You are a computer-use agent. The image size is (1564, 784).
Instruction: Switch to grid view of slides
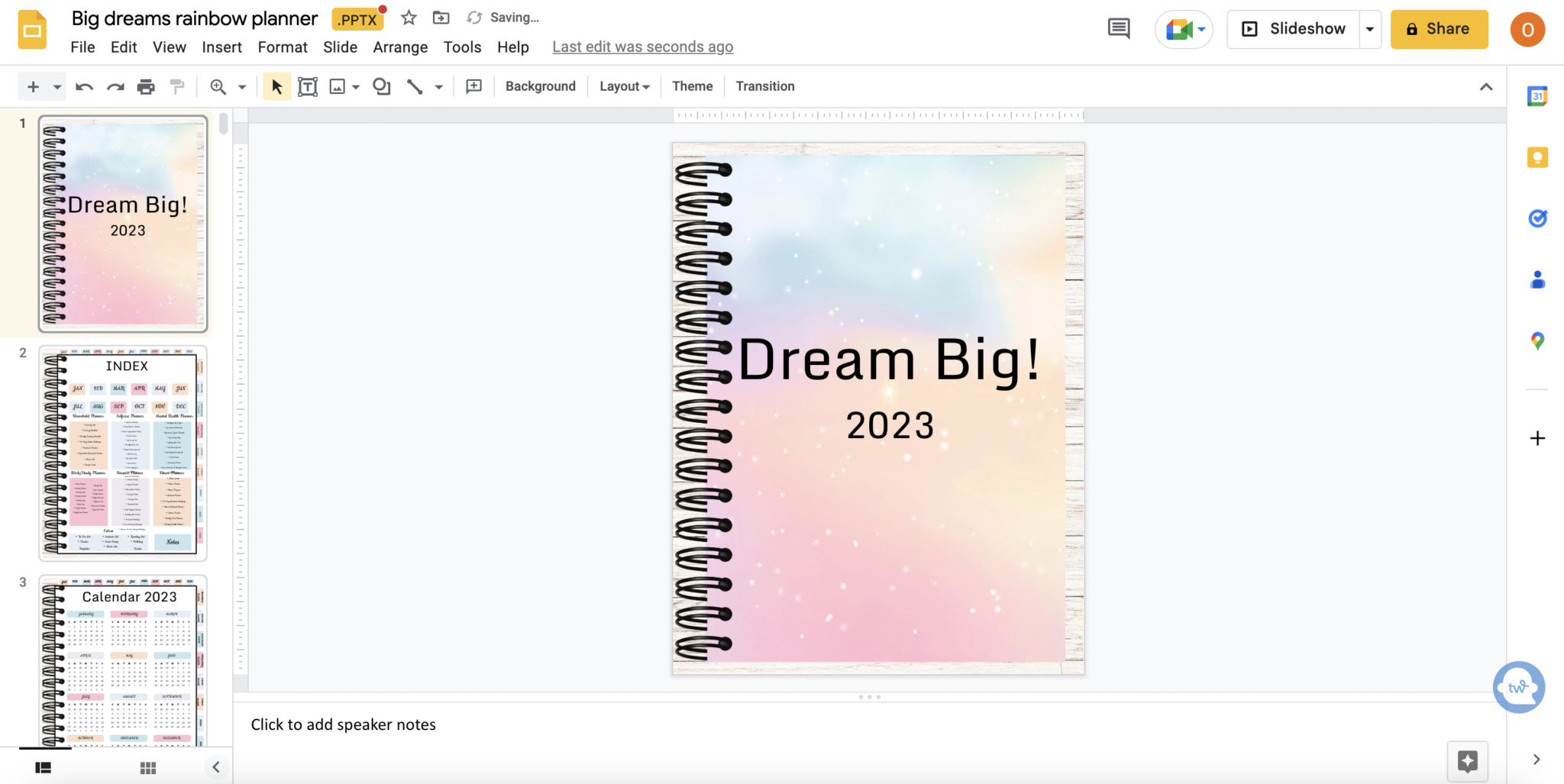147,767
